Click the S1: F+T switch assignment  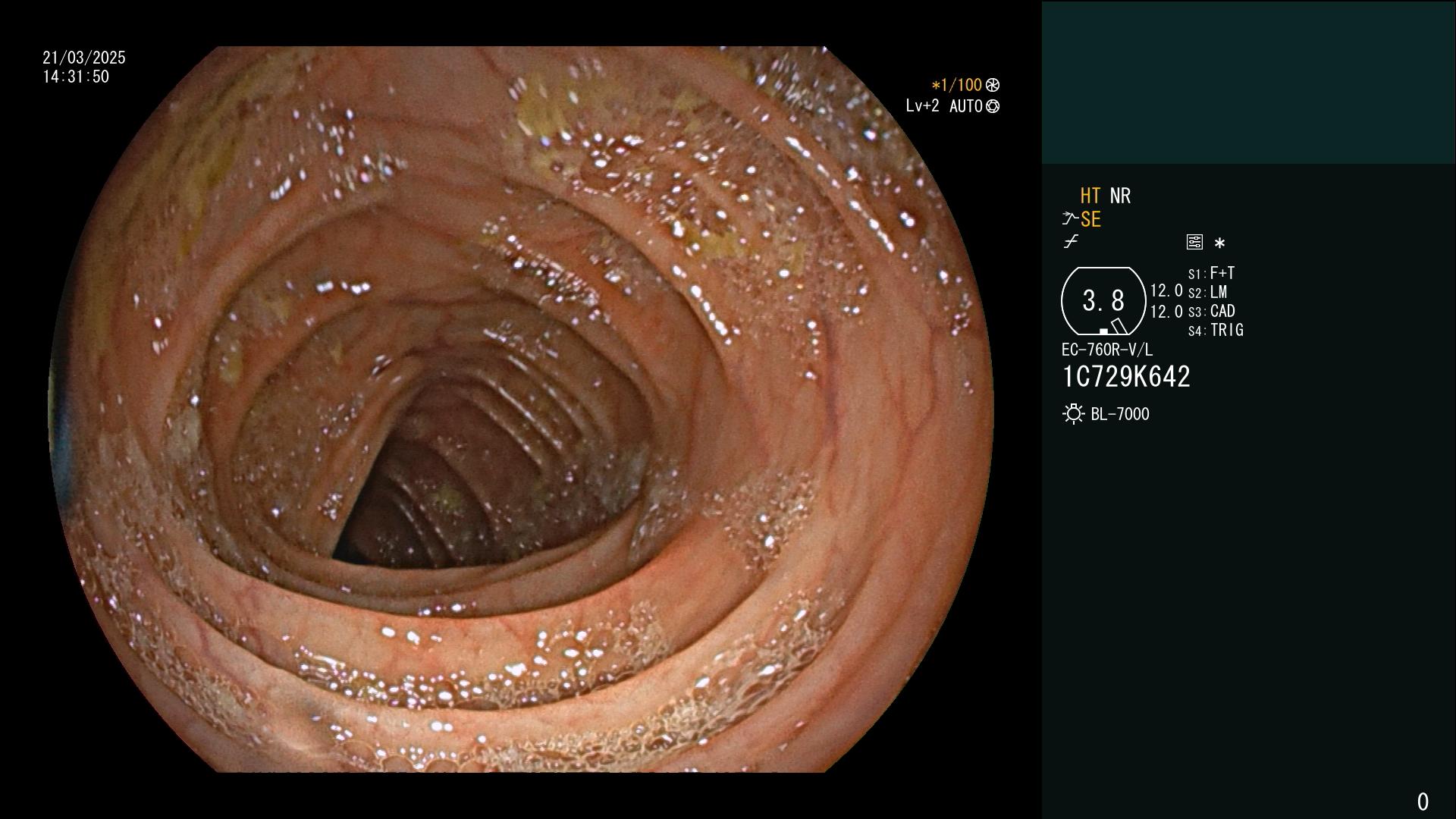1212,273
